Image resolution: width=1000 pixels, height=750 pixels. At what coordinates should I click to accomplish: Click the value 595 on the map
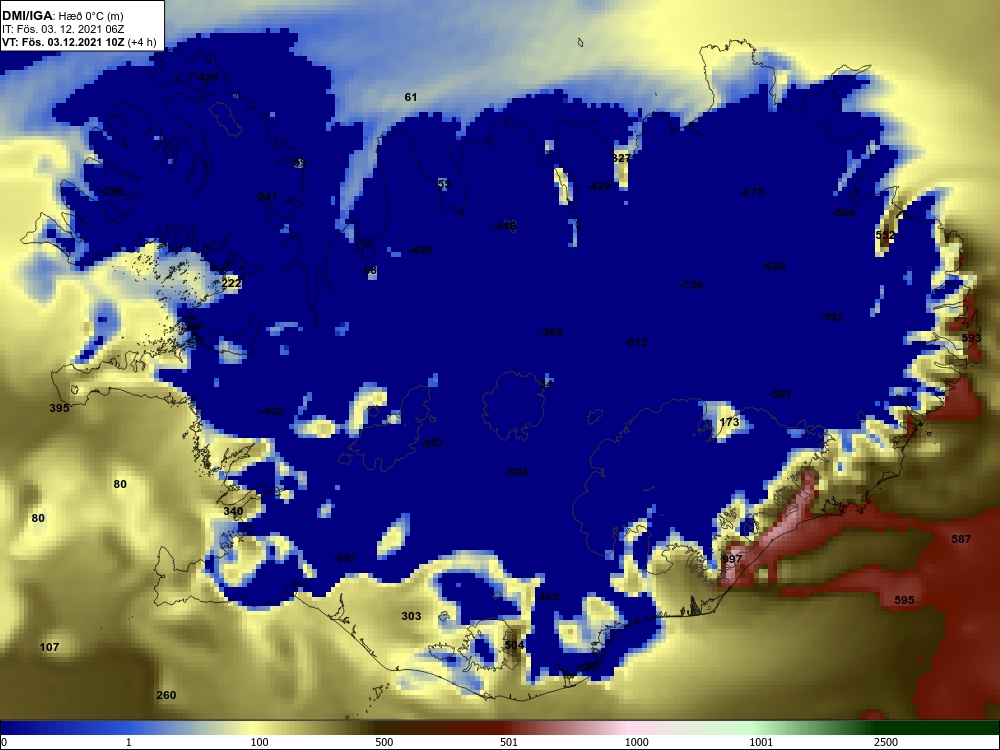click(x=904, y=600)
